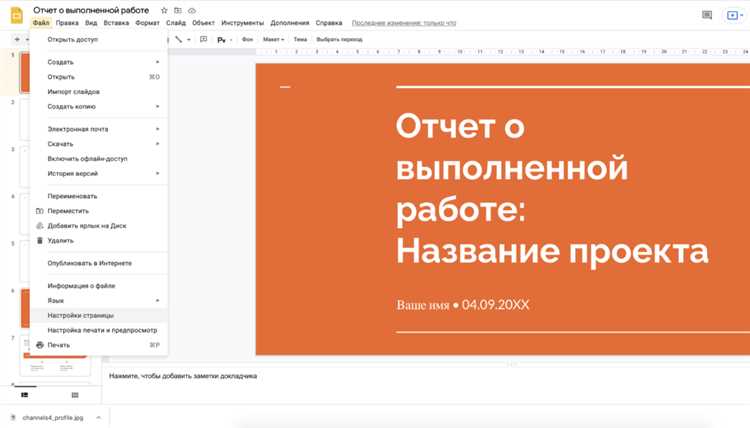
Task: Open the Справка menu
Action: 329,23
